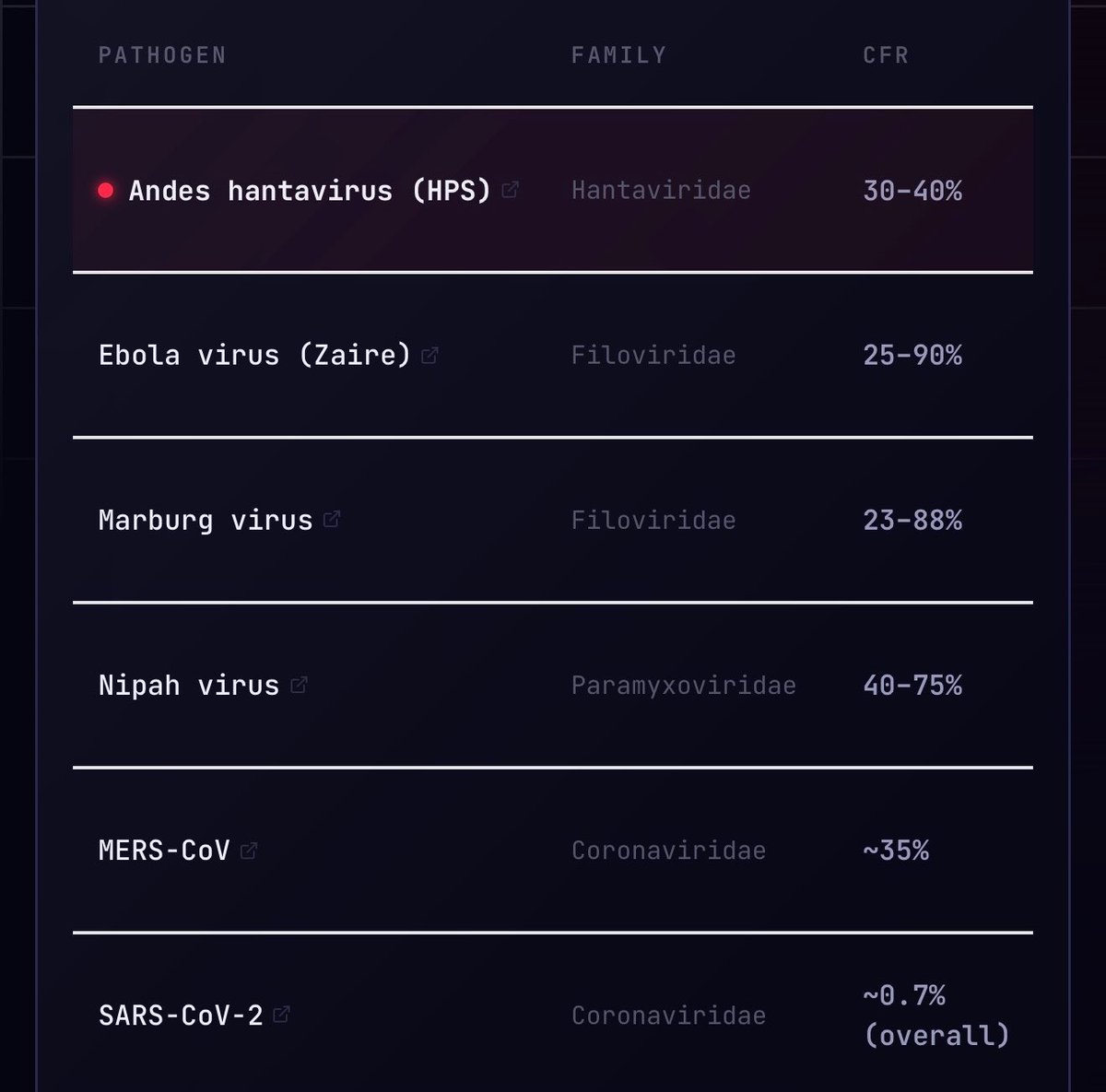
Task: Follow the MERS-CoV pathogen link
Action: point(164,851)
